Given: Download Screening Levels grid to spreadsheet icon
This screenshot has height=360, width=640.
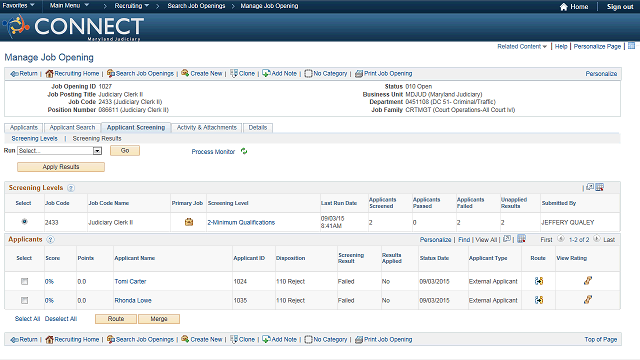Looking at the screenshot, I should coord(600,187).
